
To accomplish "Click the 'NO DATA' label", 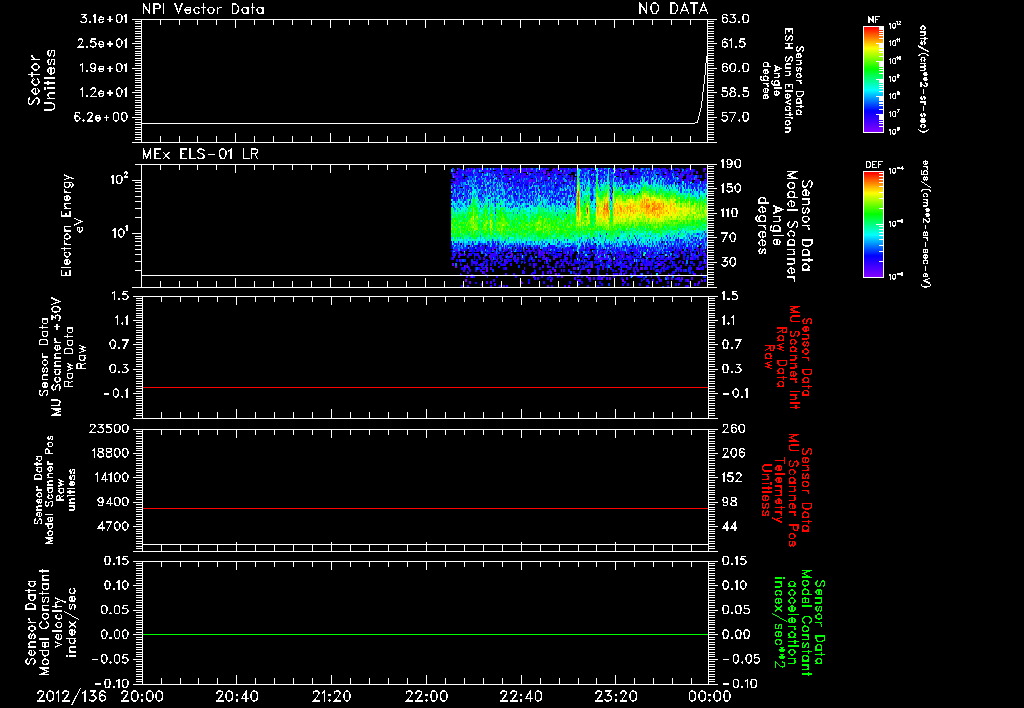I will pos(673,8).
